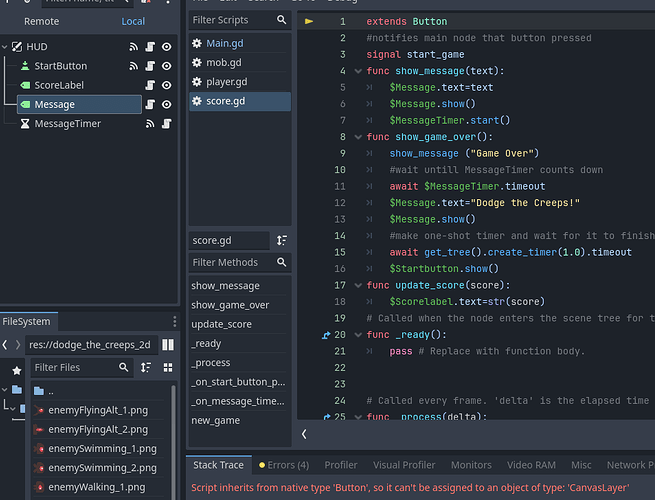The height and width of the screenshot is (500, 655).
Task: Open the Stack Trace tab
Action: pos(218,465)
